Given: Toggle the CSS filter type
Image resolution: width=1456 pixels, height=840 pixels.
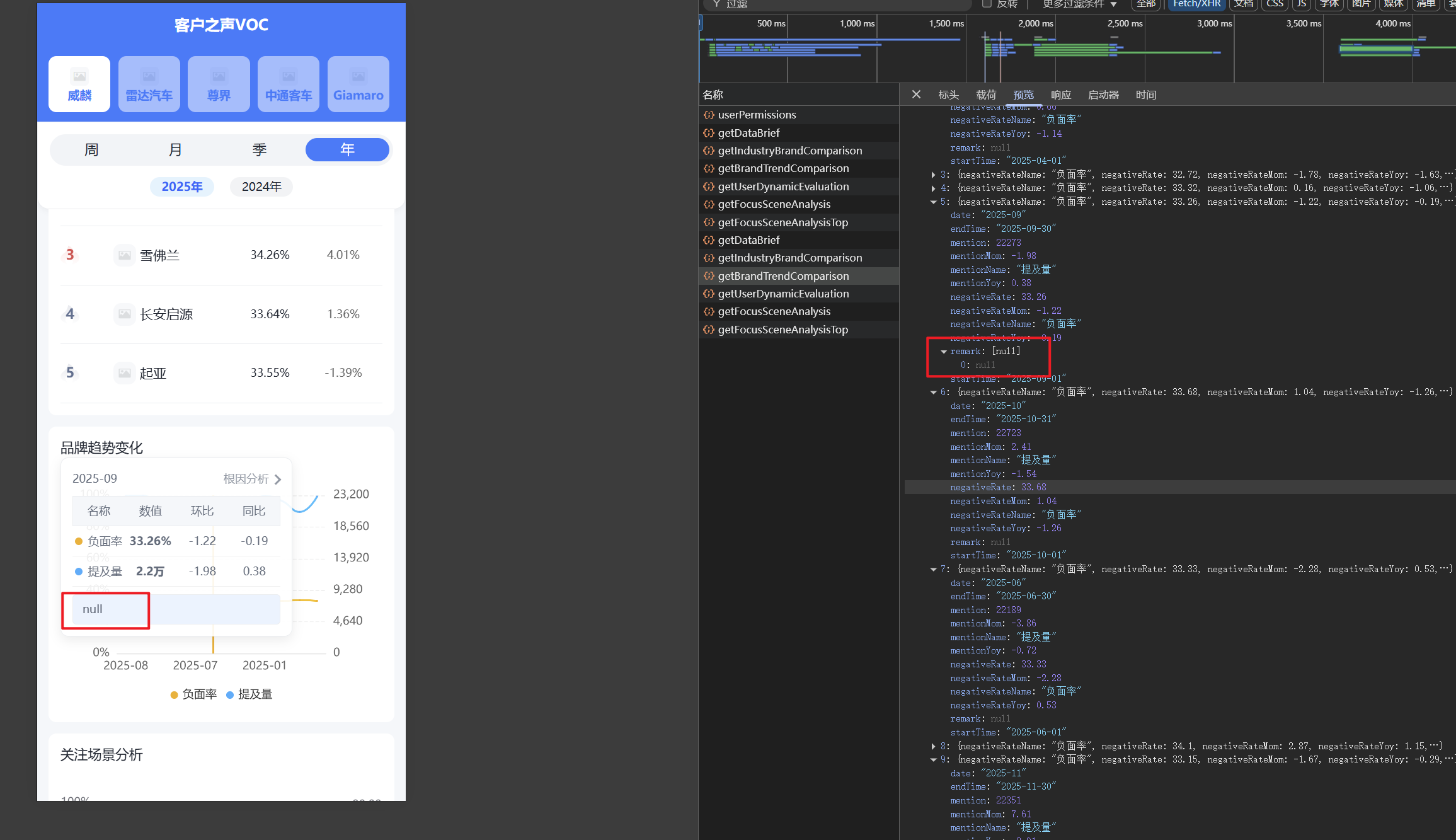Looking at the screenshot, I should pos(1275,4).
